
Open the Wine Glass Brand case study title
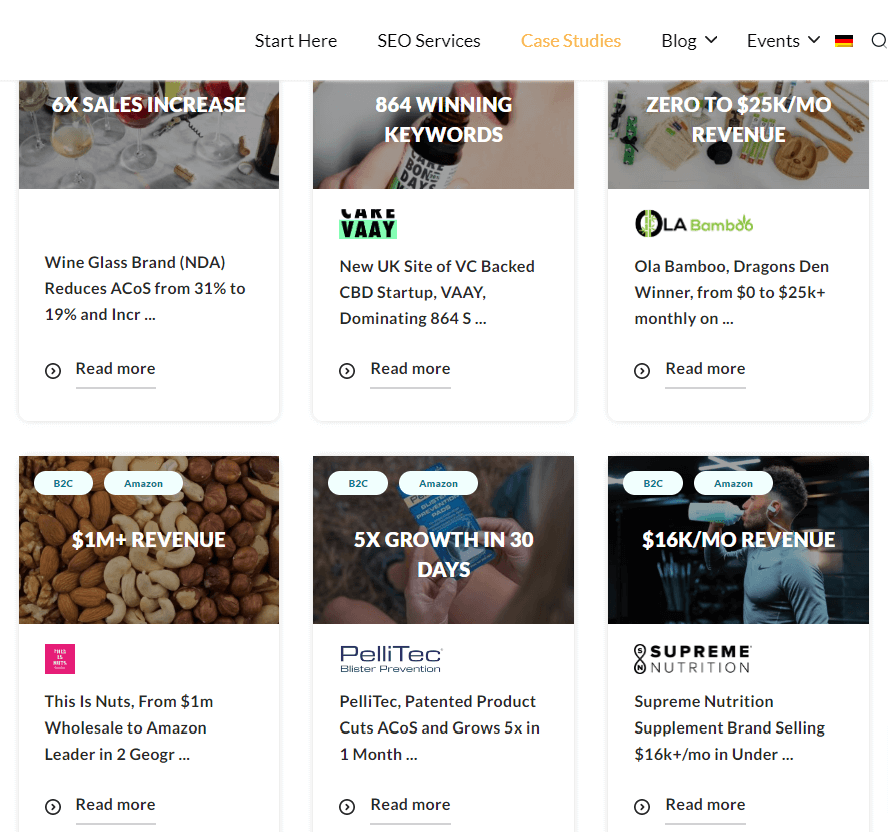(x=145, y=288)
